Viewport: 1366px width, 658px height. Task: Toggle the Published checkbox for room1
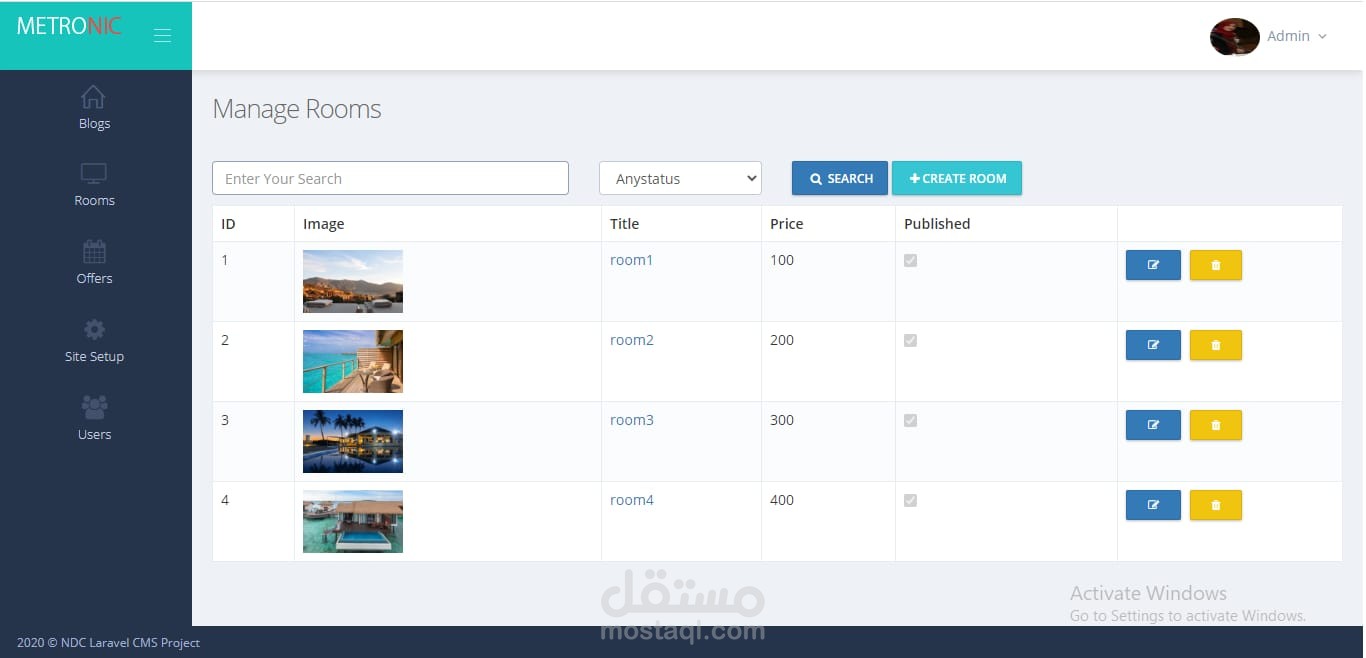tap(910, 260)
